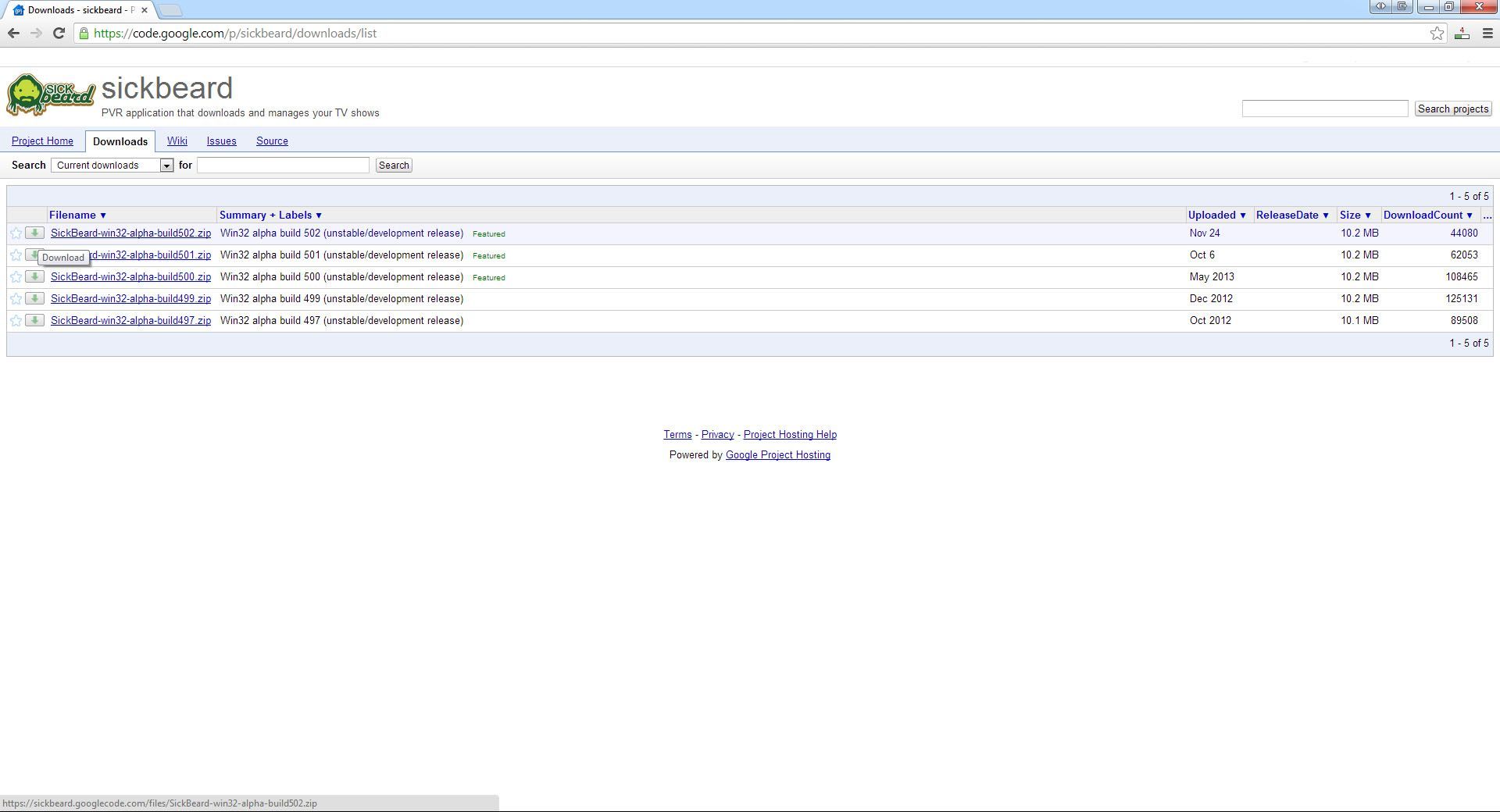Click Featured label on build 502 row
Viewport: 1500px width, 812px height.
pos(489,234)
